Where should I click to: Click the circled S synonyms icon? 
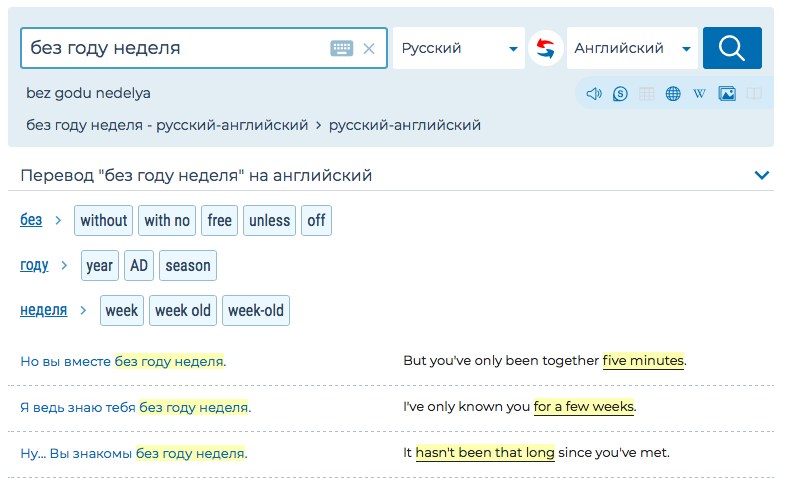point(620,93)
